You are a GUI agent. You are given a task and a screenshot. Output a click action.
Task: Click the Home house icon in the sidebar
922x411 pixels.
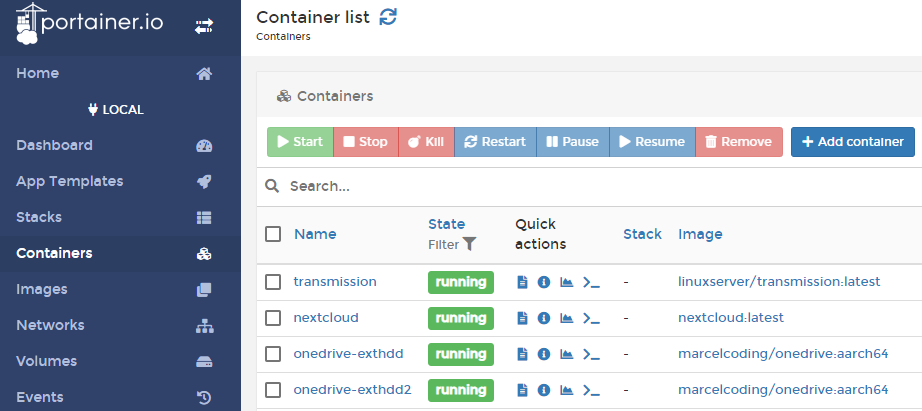point(204,74)
